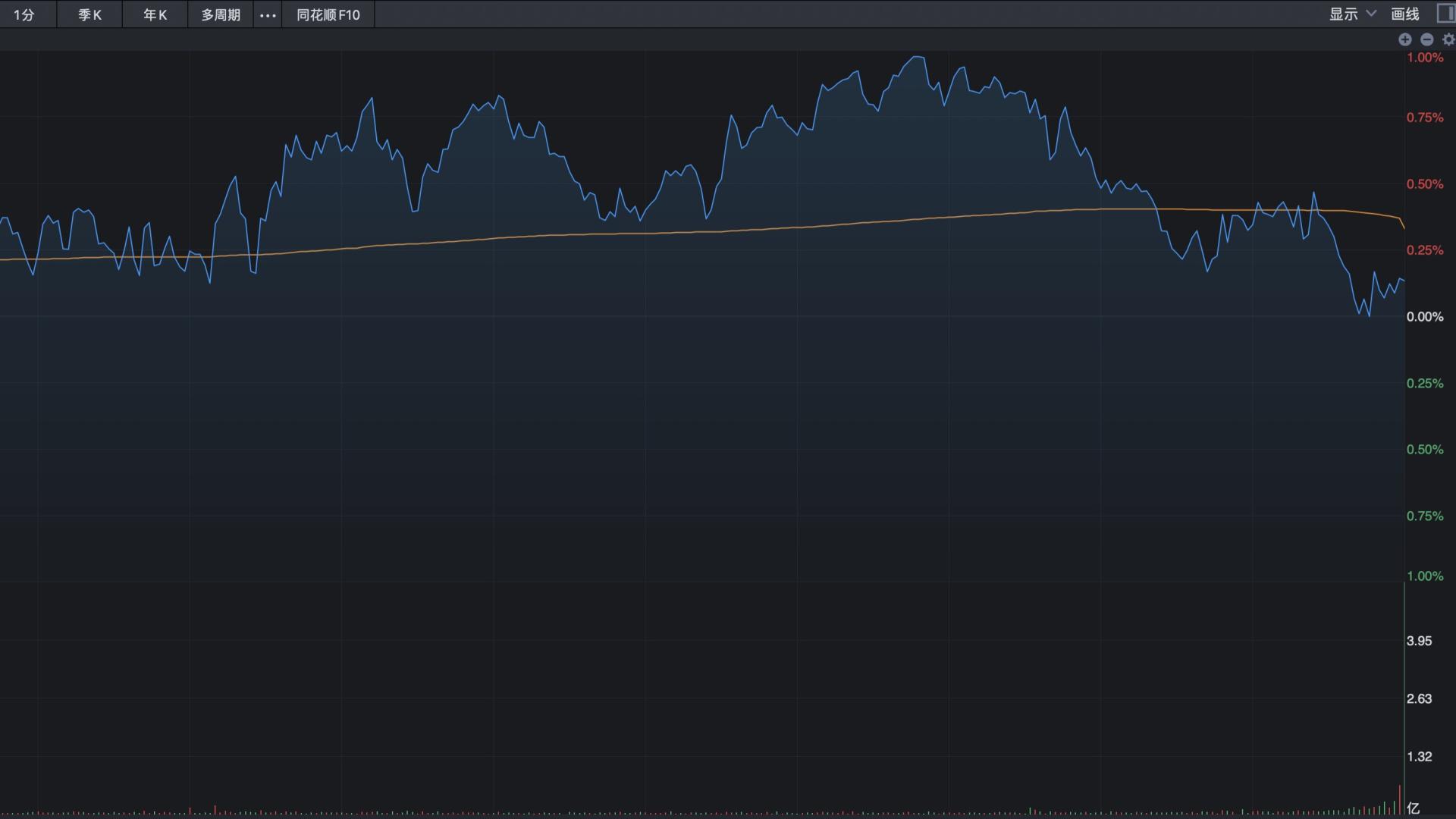The height and width of the screenshot is (819, 1456).
Task: Open chart settings gear icon
Action: click(1448, 39)
